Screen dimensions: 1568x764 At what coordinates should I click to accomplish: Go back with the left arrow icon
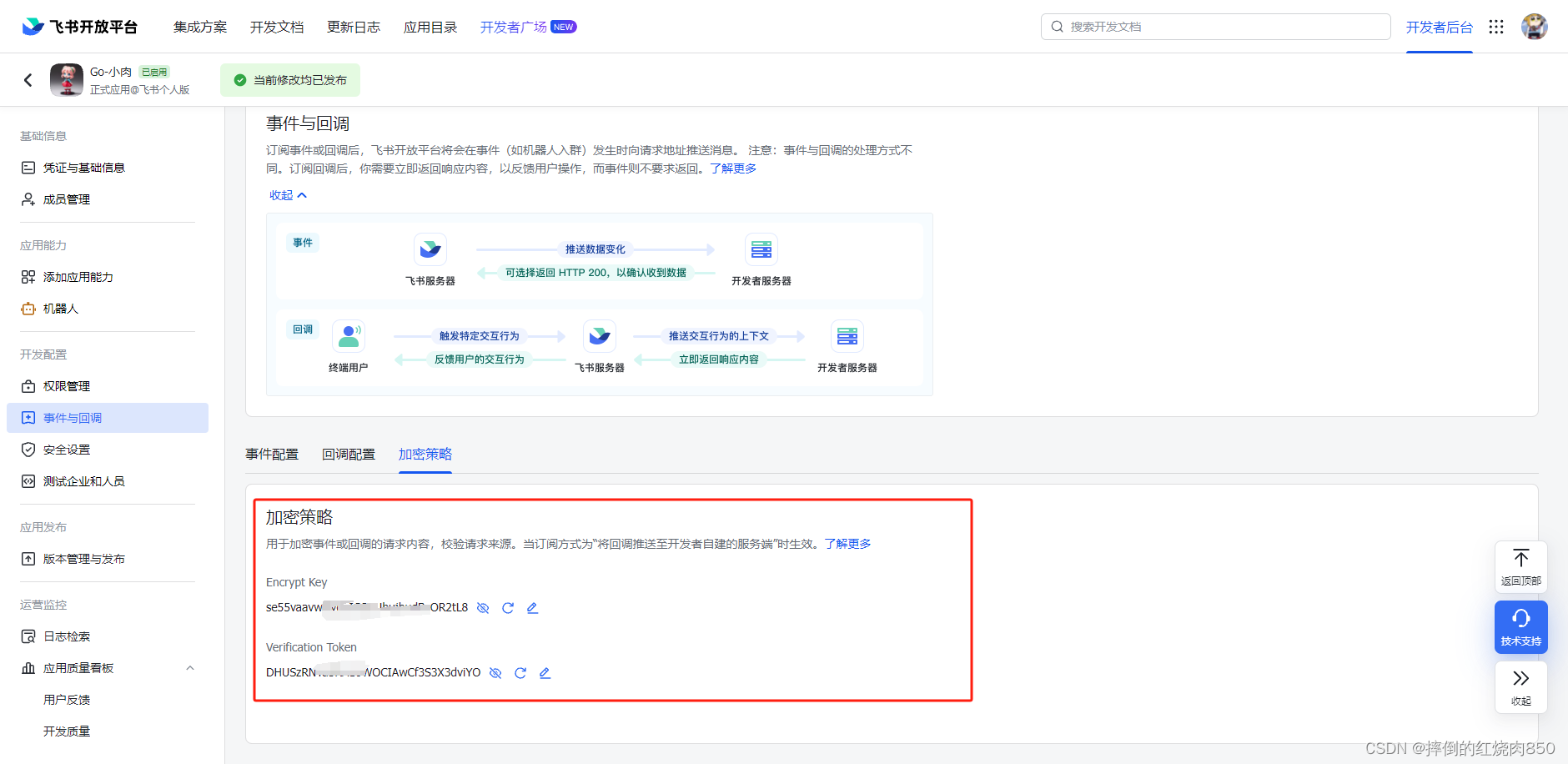[x=28, y=80]
